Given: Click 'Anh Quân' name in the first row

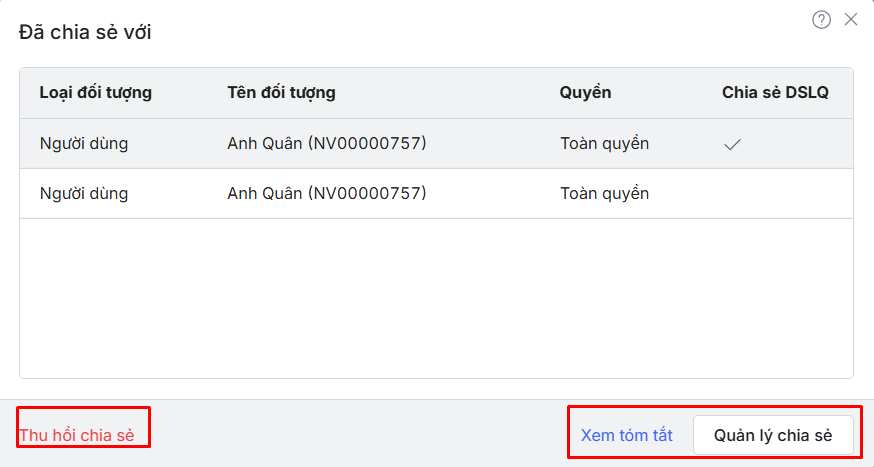Looking at the screenshot, I should click(264, 144).
